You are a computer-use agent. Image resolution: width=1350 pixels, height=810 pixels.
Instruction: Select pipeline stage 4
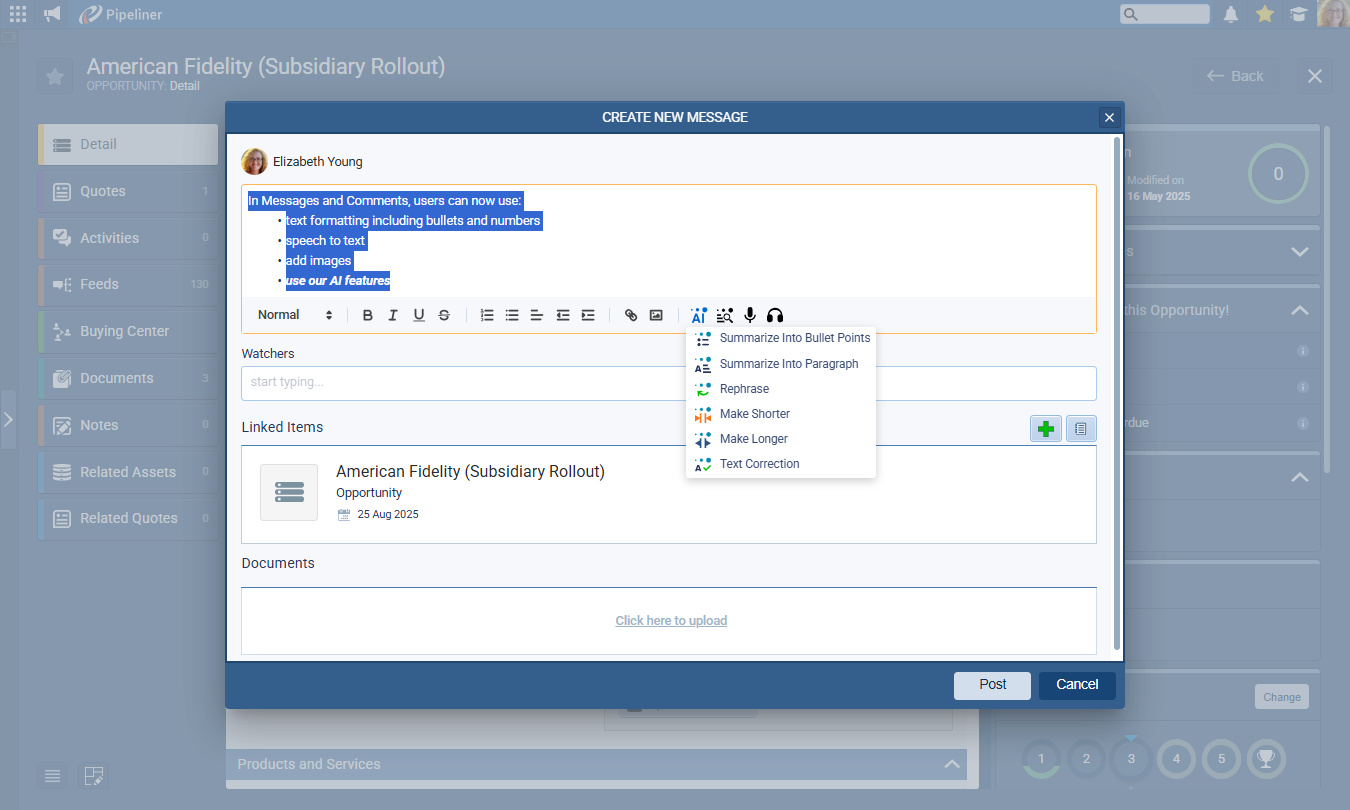[1176, 759]
